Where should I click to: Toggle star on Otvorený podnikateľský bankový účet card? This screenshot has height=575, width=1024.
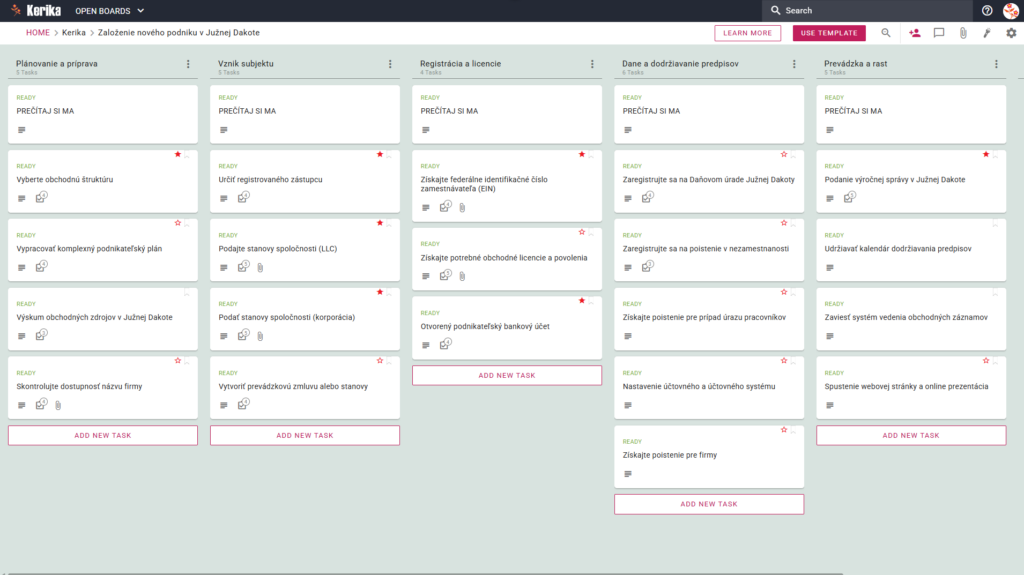coord(582,301)
